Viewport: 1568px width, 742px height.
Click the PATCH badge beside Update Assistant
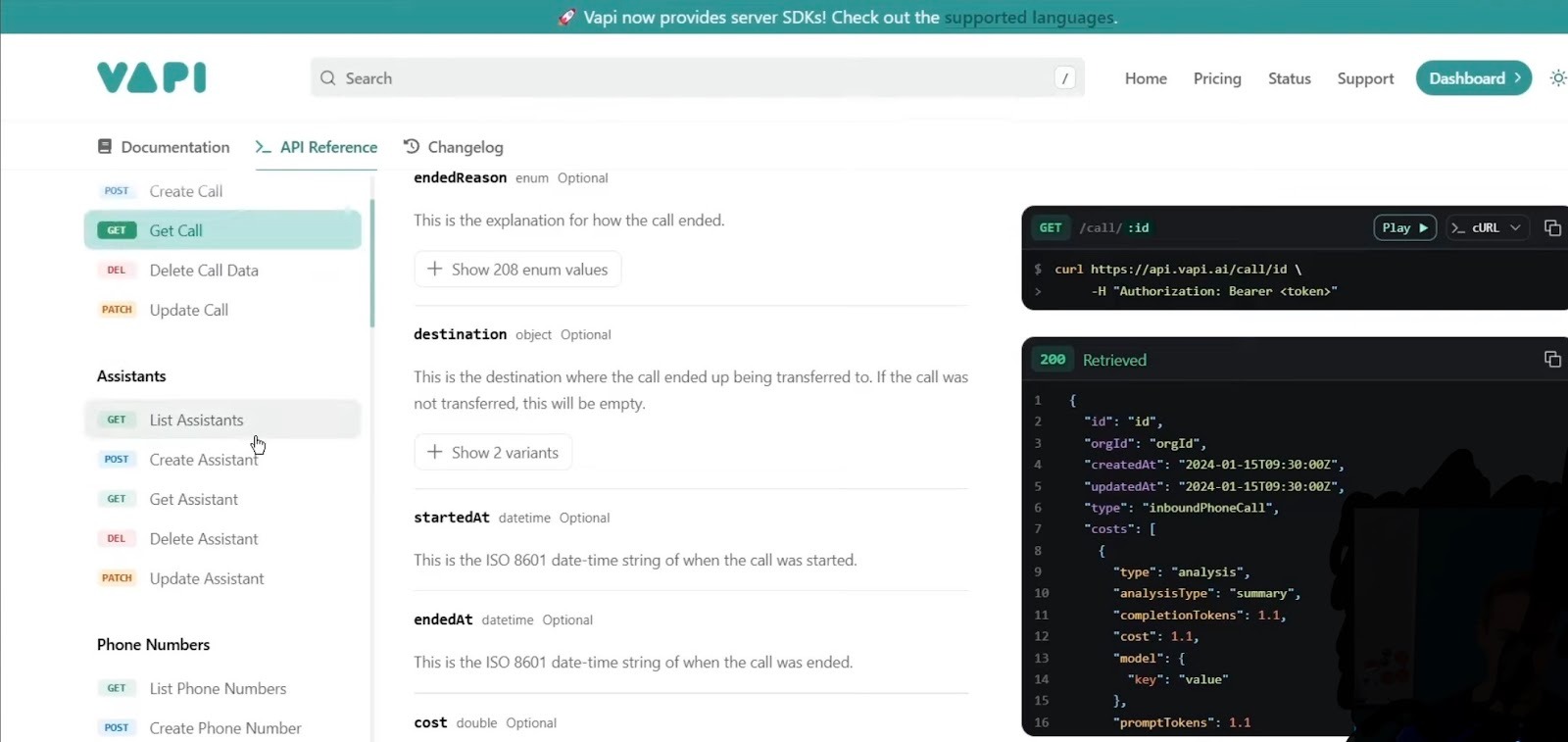coord(117,578)
